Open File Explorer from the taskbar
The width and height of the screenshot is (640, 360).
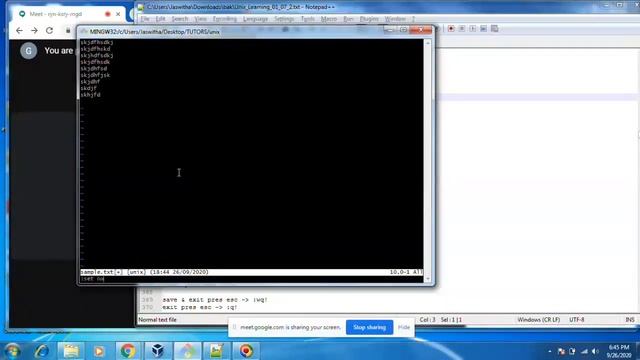point(71,351)
